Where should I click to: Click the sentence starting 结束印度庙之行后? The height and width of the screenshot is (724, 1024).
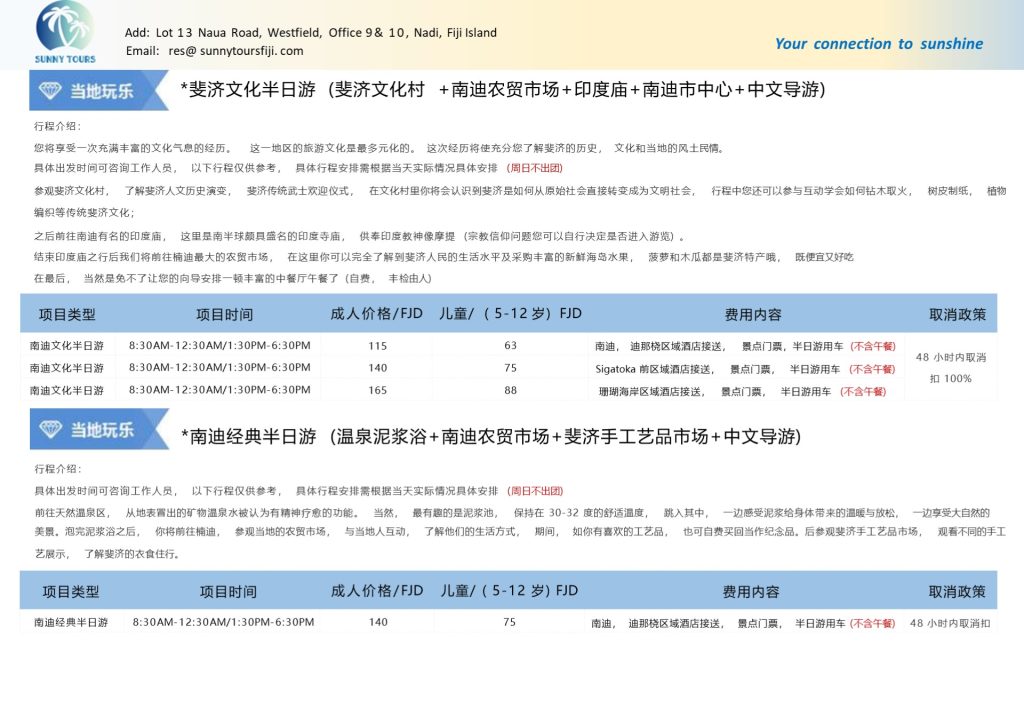[443, 257]
